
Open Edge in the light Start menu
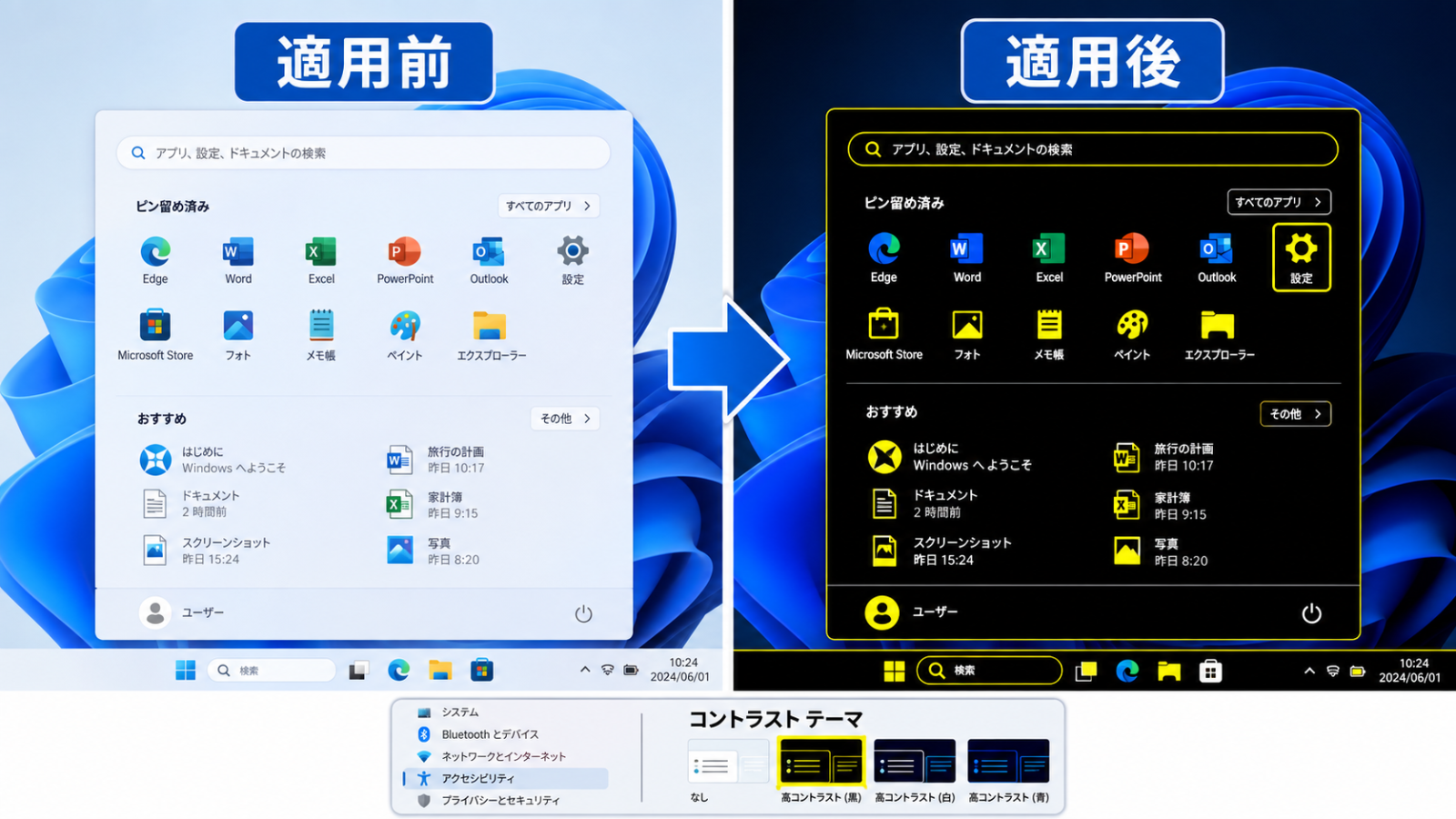(x=156, y=260)
